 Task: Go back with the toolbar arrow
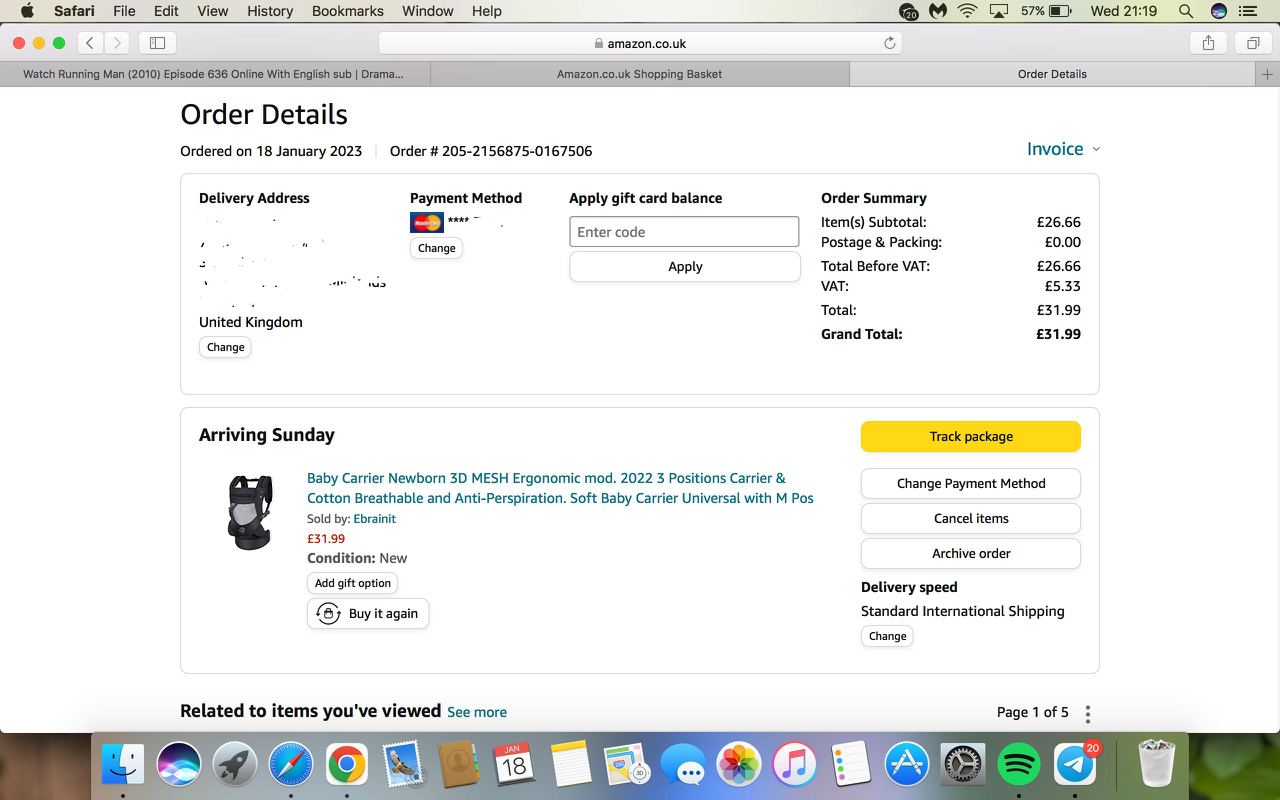pyautogui.click(x=90, y=43)
